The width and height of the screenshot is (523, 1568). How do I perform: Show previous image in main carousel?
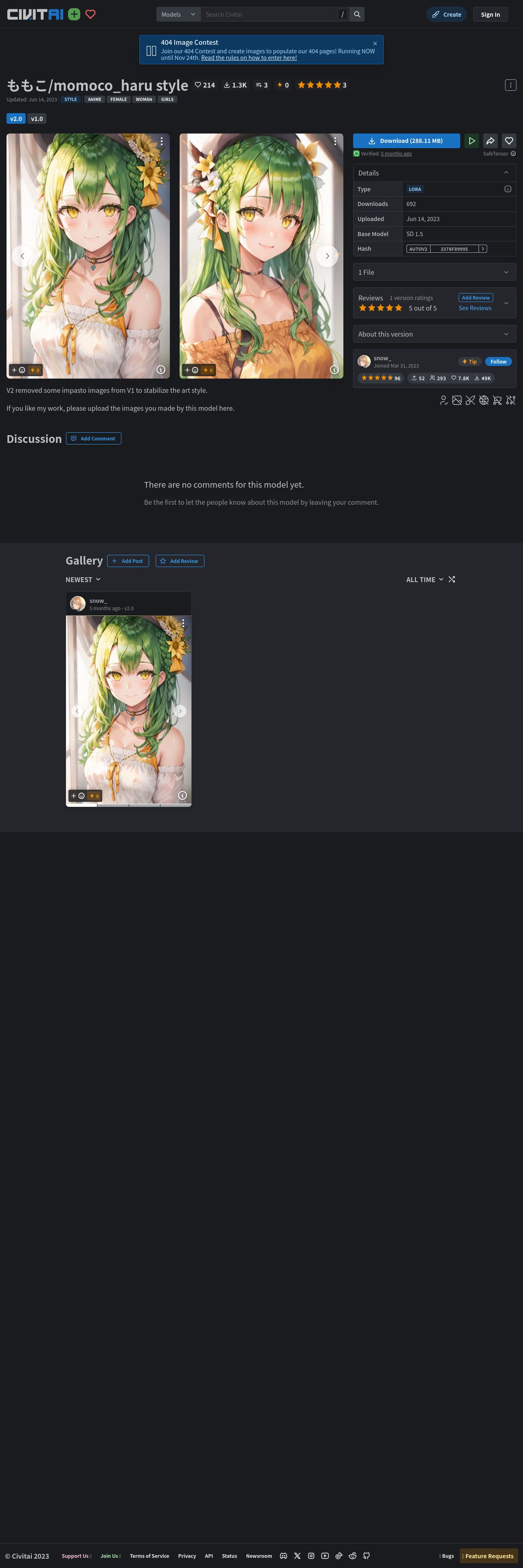pyautogui.click(x=22, y=256)
